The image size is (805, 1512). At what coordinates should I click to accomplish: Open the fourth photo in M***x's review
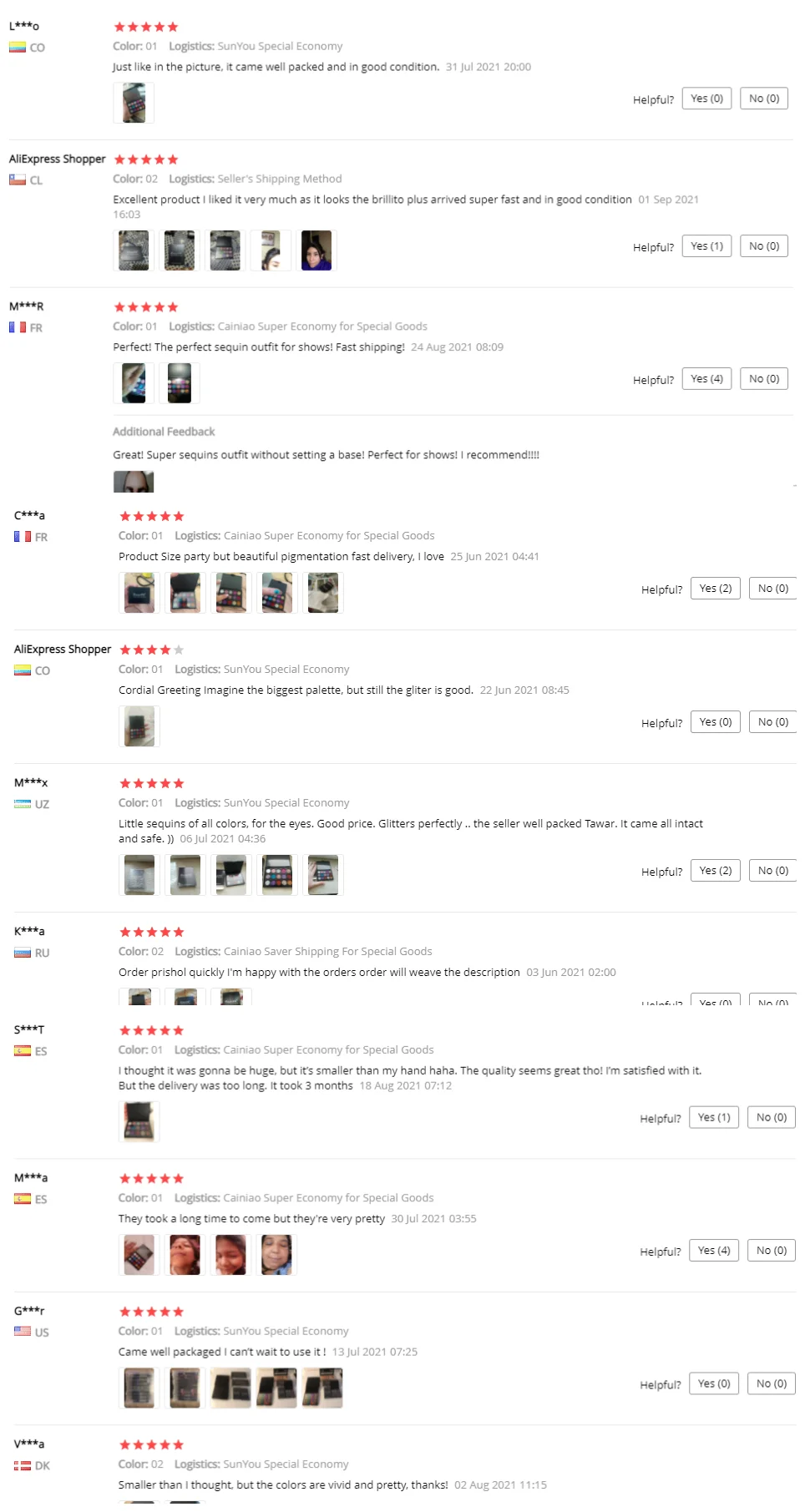coord(277,875)
